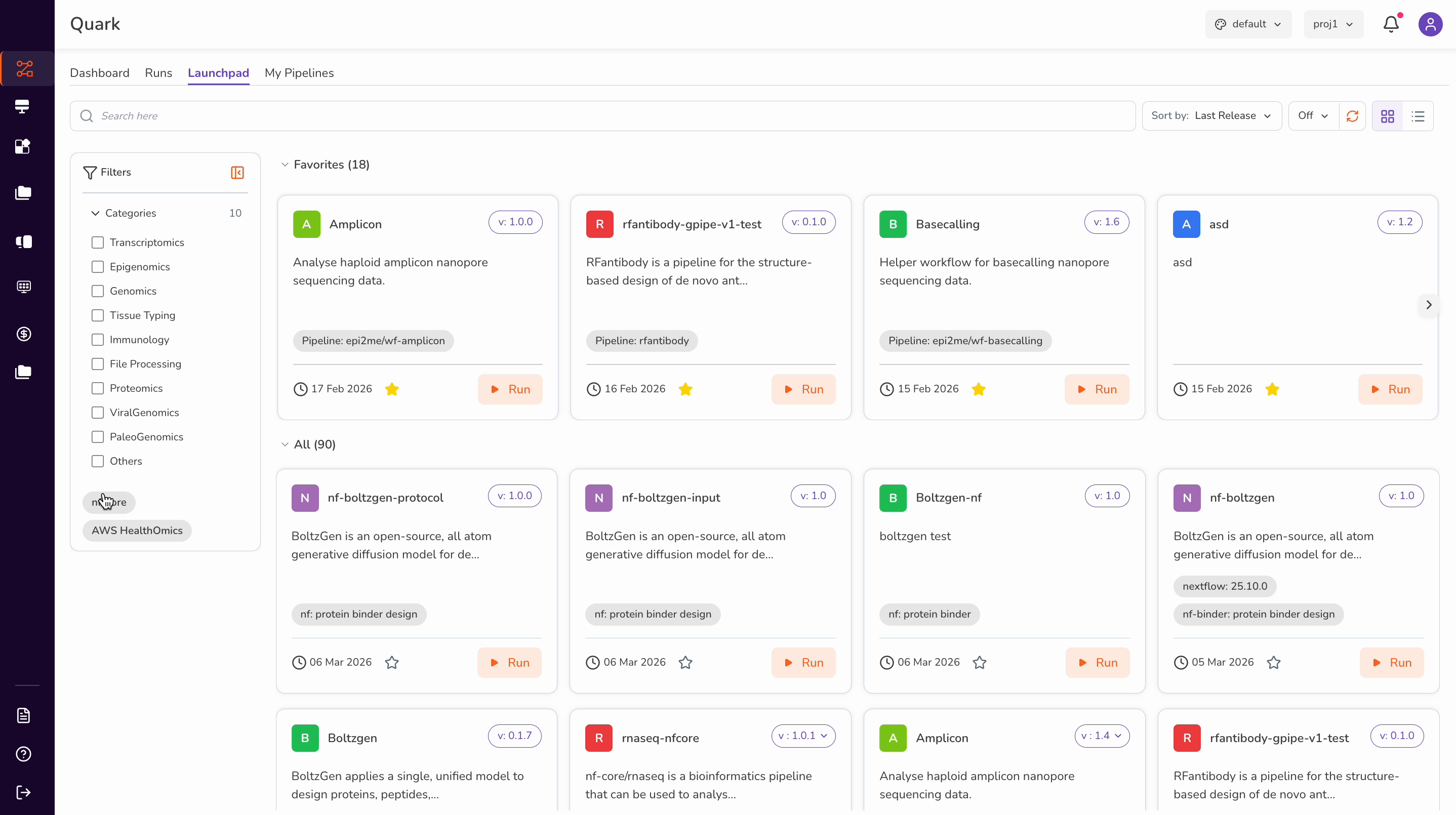This screenshot has width=1456, height=815.
Task: Check the ViralGenomics category
Action: [x=98, y=413]
